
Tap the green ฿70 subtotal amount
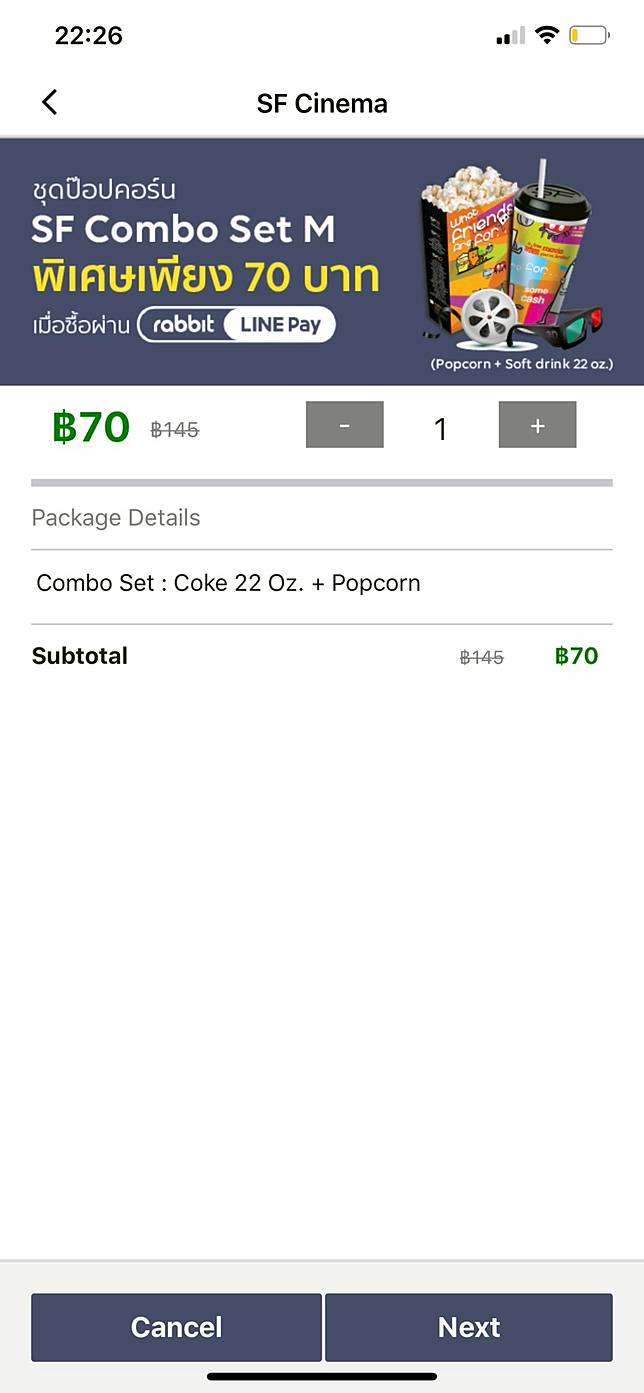(x=576, y=656)
